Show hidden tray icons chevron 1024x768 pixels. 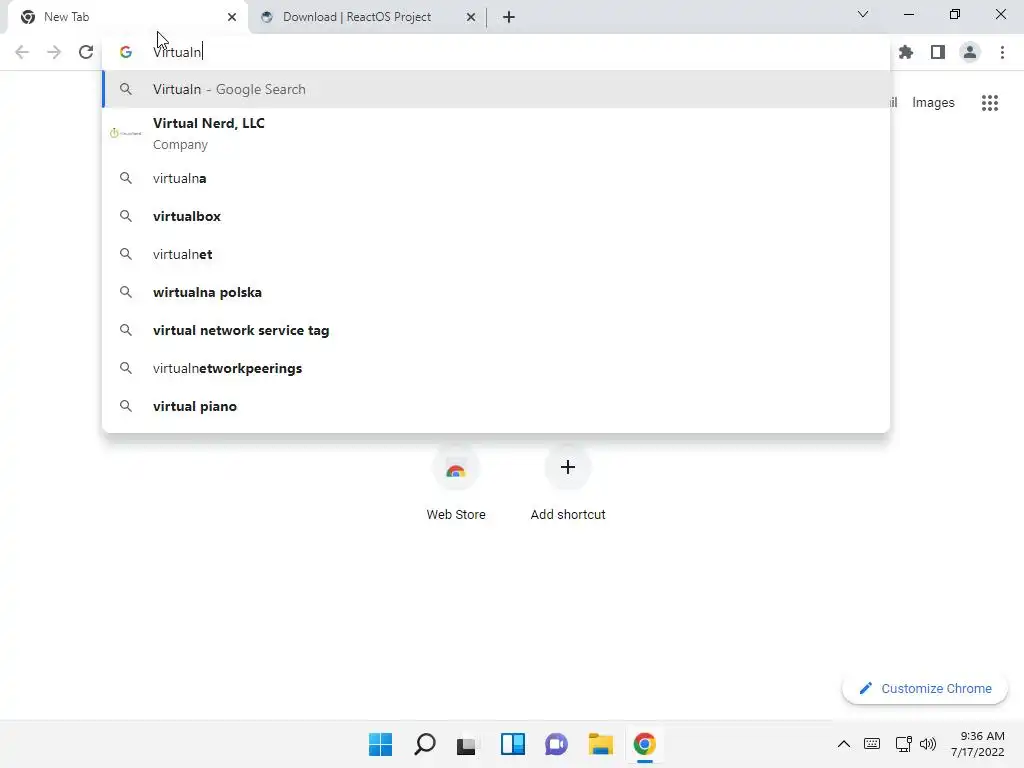click(844, 744)
